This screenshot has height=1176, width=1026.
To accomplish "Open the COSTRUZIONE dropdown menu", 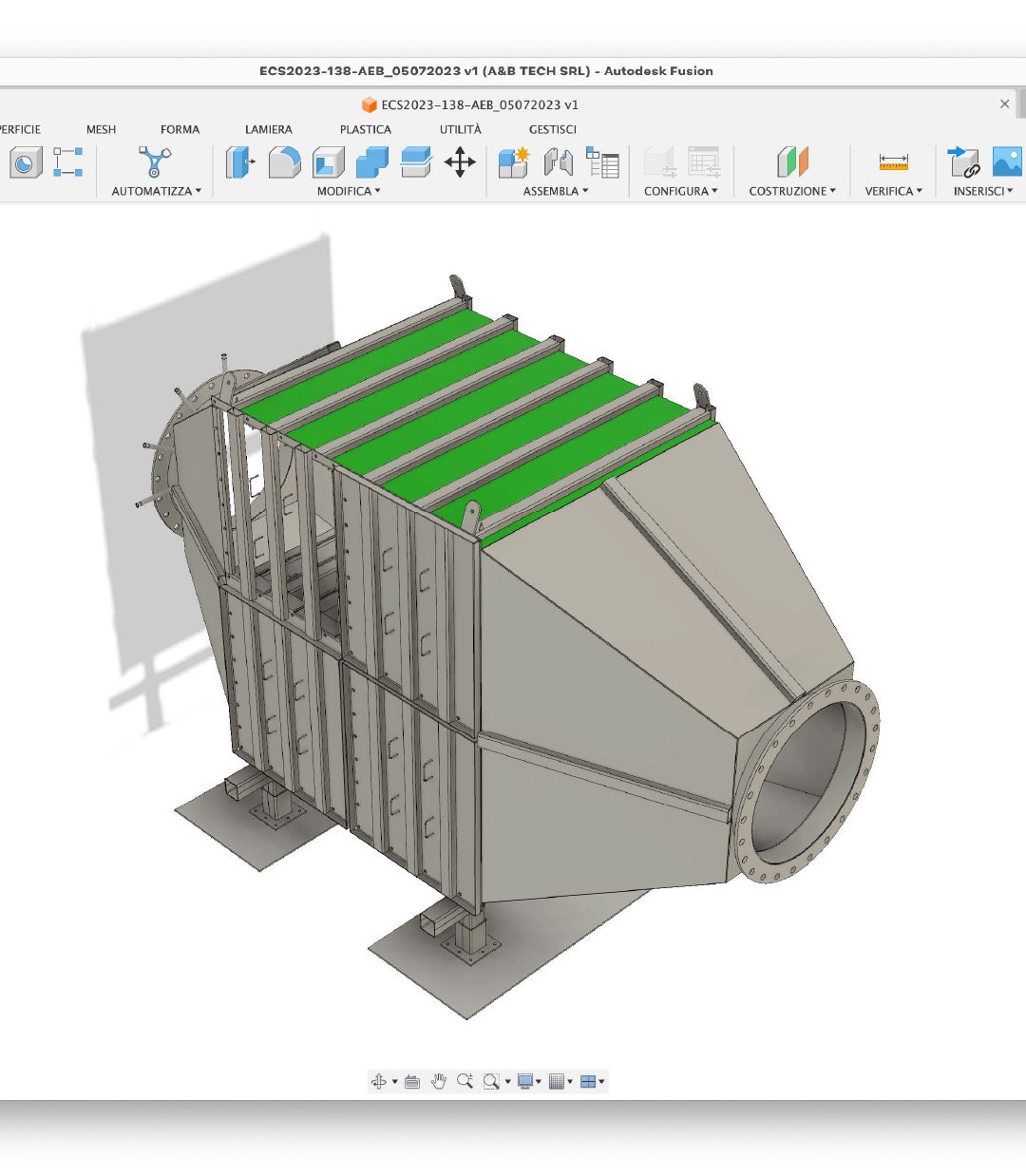I will (792, 191).
